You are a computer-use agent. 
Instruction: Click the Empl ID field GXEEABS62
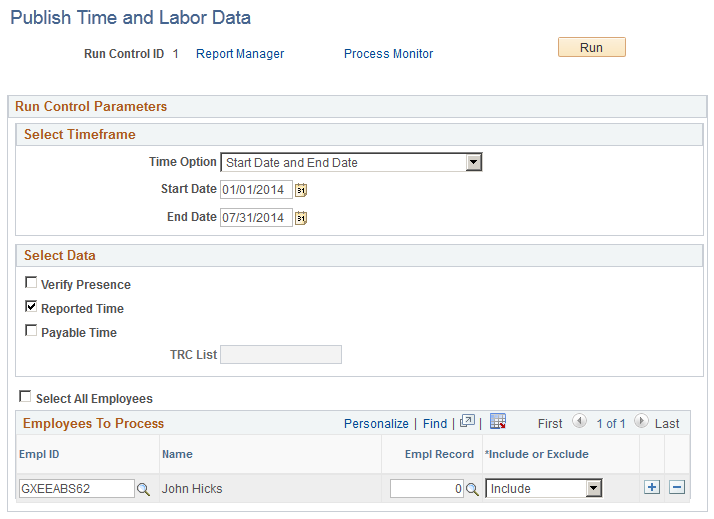tap(76, 489)
